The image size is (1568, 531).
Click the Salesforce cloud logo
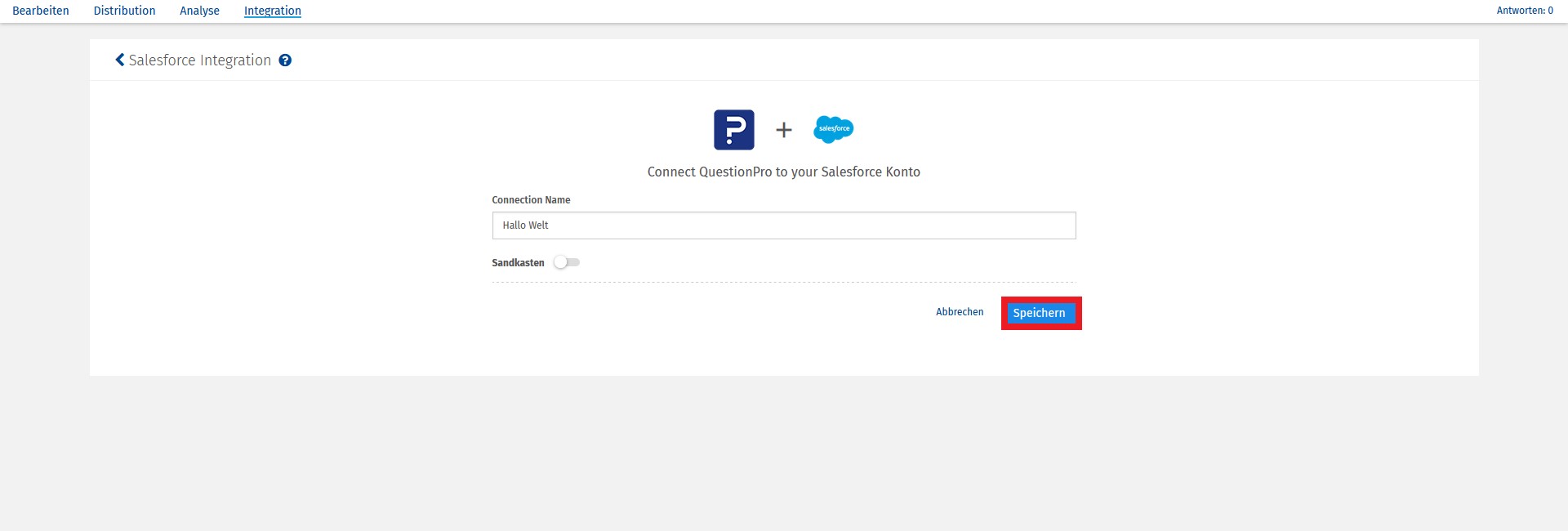pyautogui.click(x=834, y=129)
